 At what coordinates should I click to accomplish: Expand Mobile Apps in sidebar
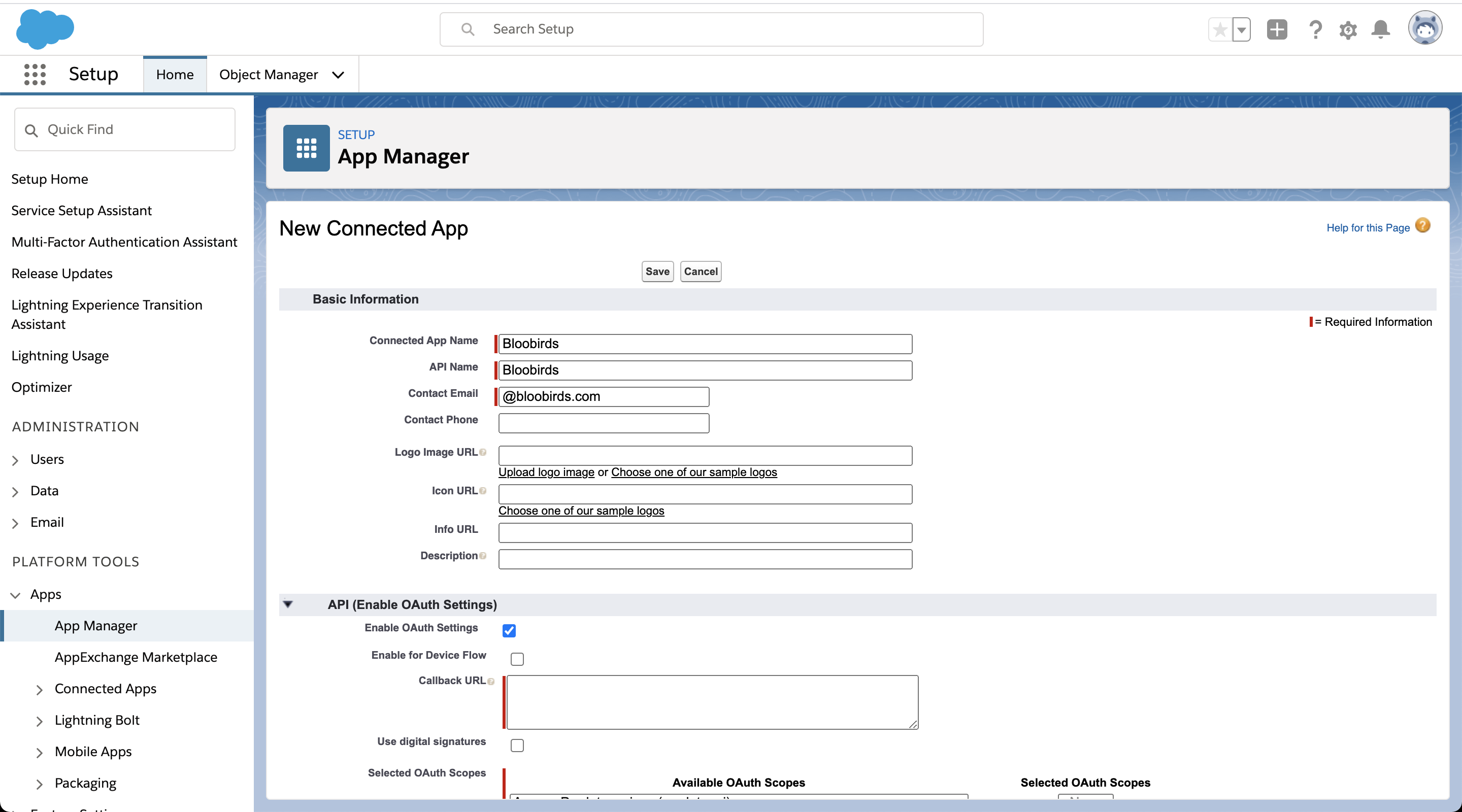(x=39, y=753)
